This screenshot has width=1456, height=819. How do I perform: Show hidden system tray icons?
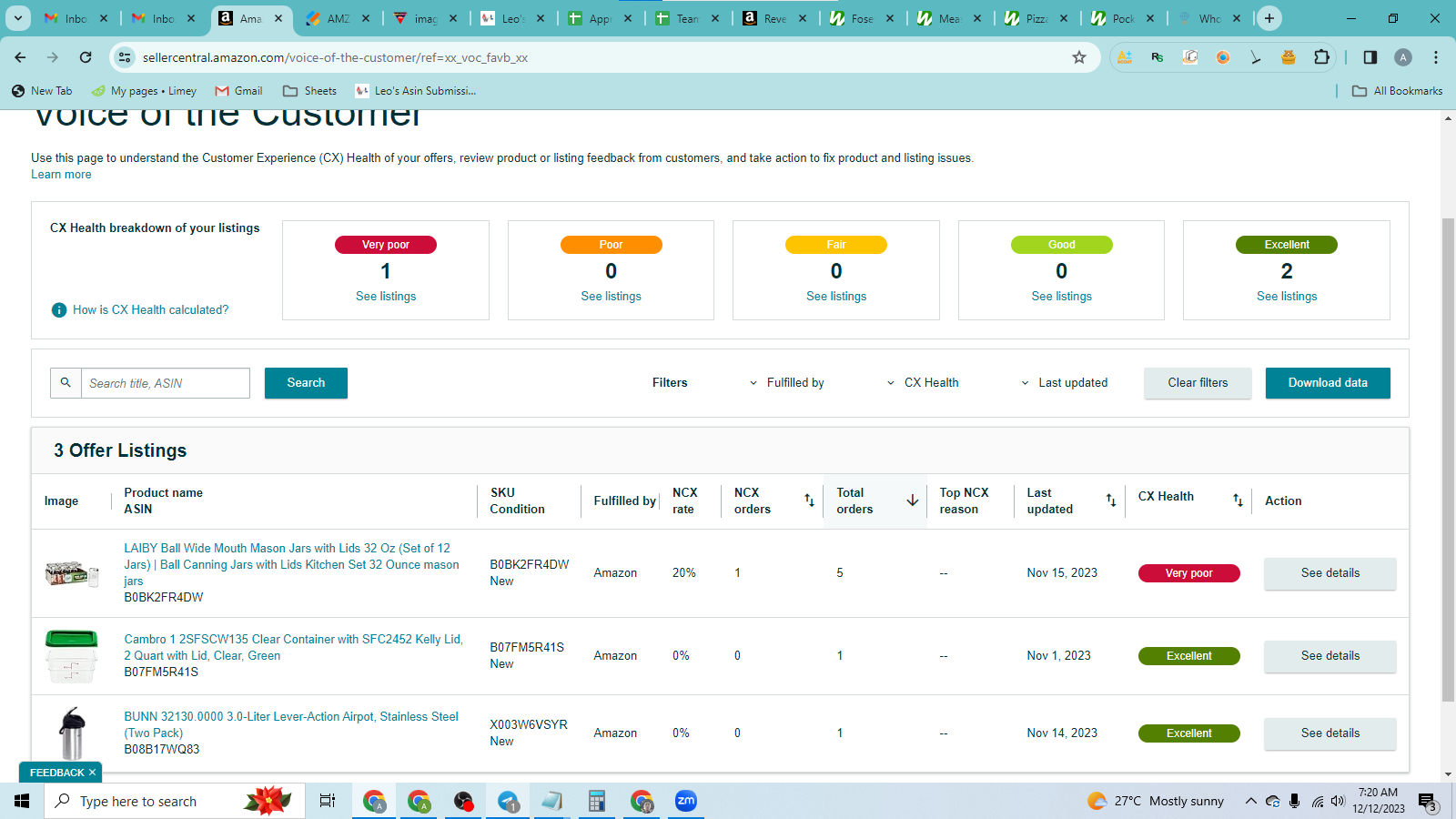point(1251,801)
